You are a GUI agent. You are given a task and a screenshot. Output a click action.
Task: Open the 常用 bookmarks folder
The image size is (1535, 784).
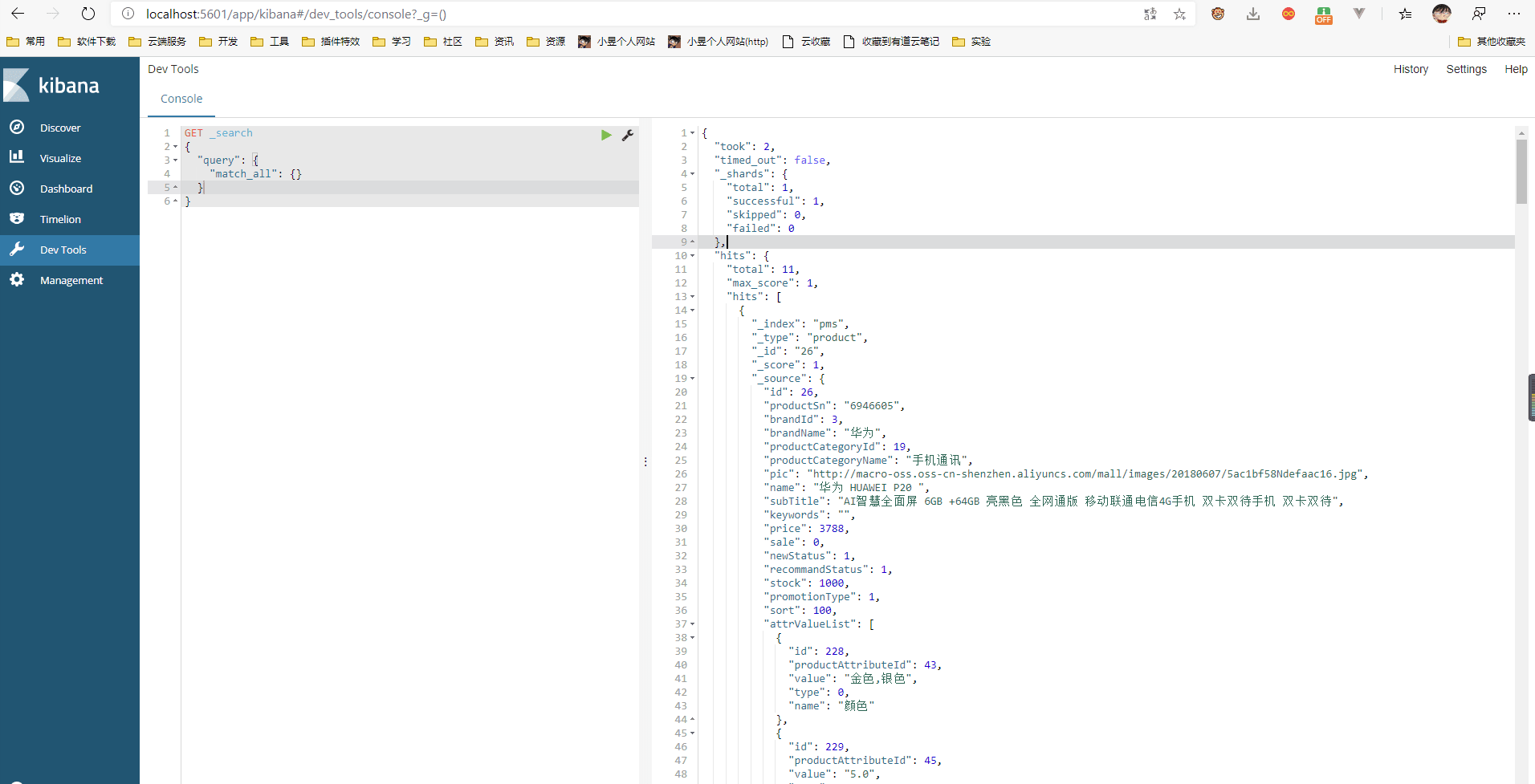[x=26, y=42]
